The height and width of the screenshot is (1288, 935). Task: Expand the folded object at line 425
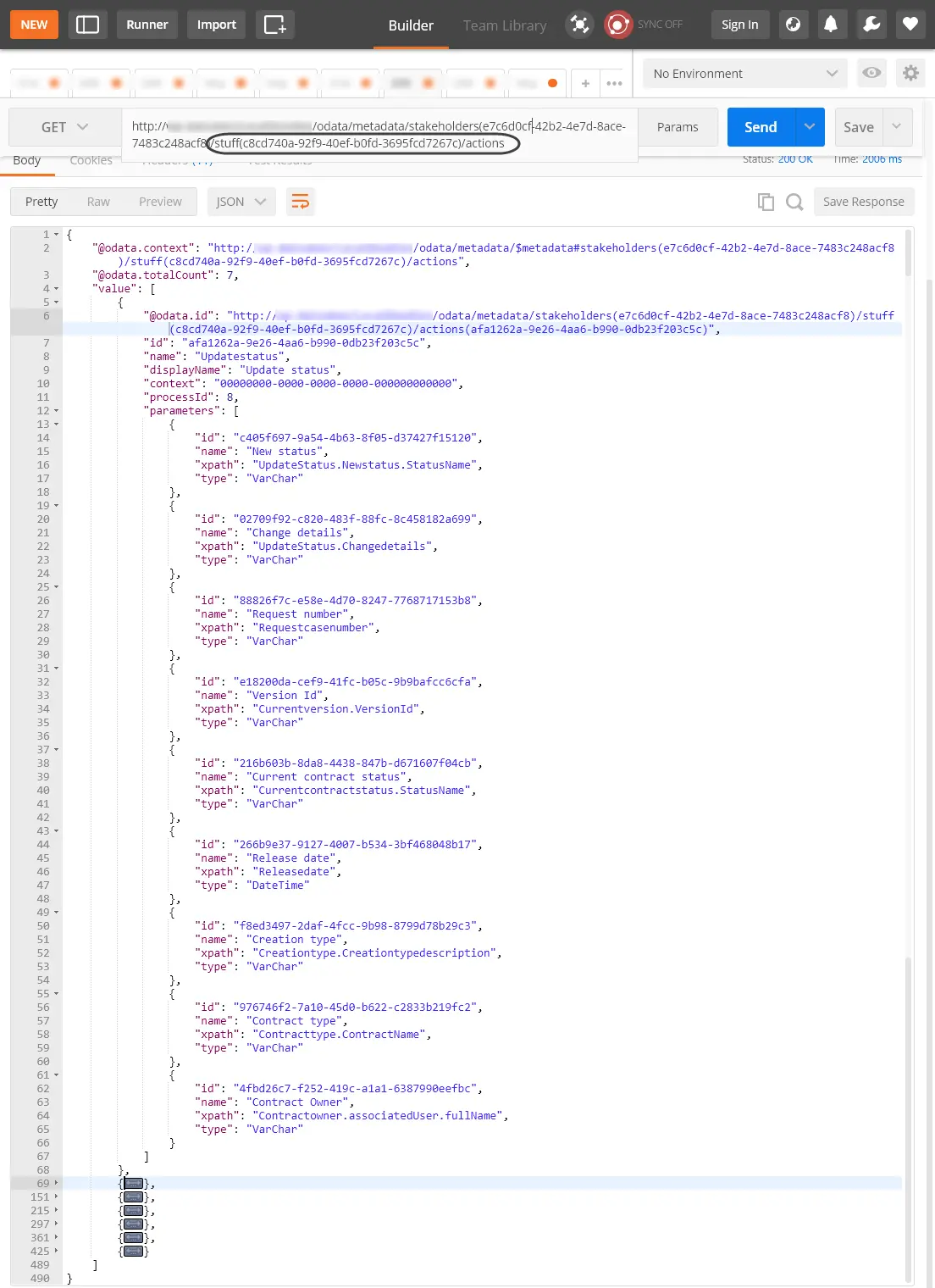[x=57, y=1251]
